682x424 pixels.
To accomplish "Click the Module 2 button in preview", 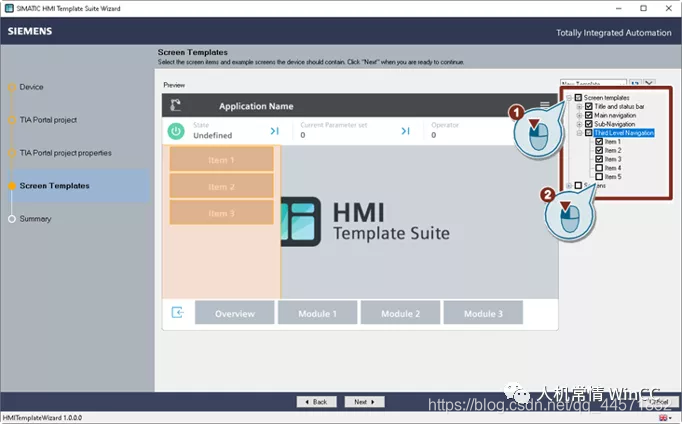I will click(x=401, y=313).
